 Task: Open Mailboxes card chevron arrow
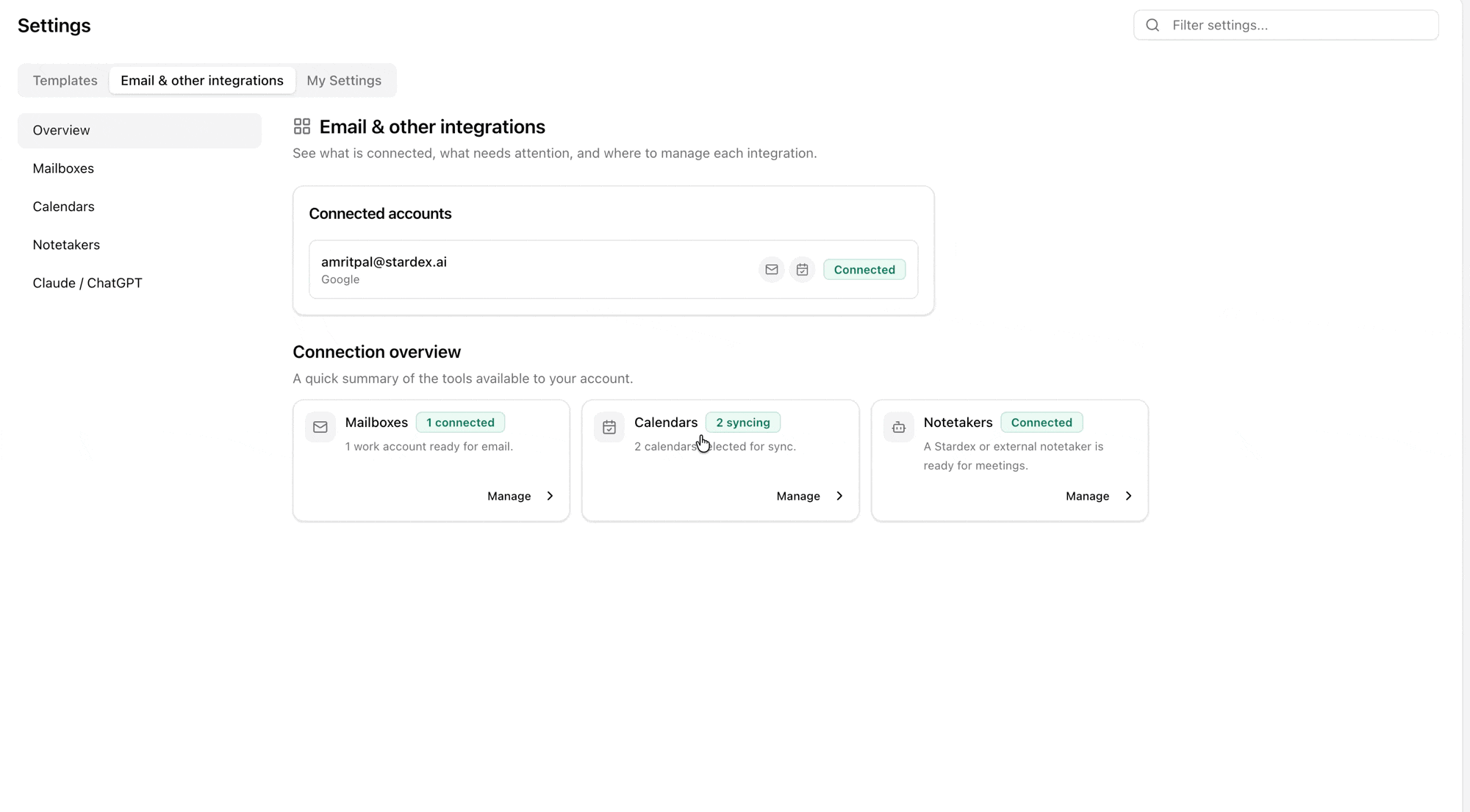[550, 496]
